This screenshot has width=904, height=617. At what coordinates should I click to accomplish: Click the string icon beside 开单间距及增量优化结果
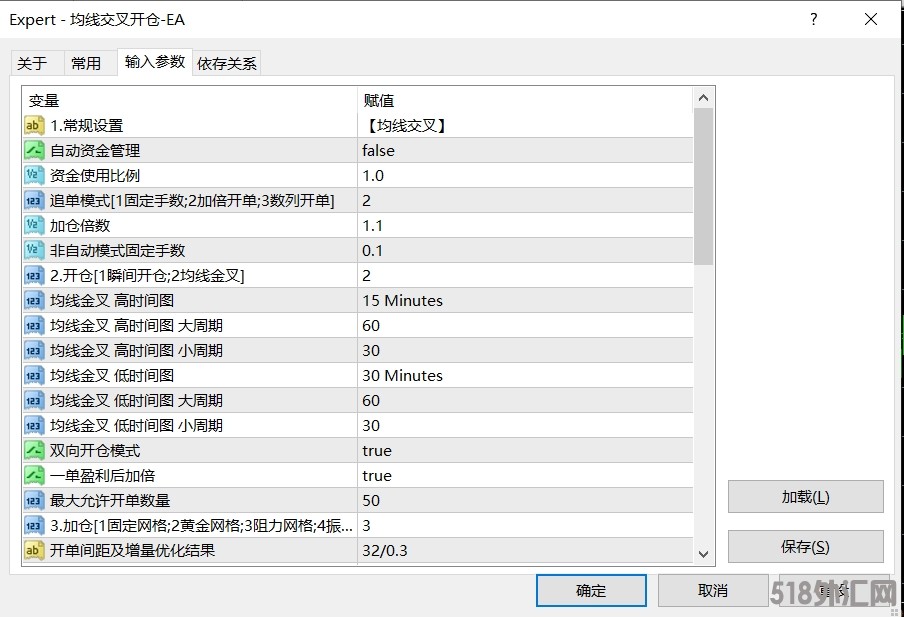[x=34, y=550]
